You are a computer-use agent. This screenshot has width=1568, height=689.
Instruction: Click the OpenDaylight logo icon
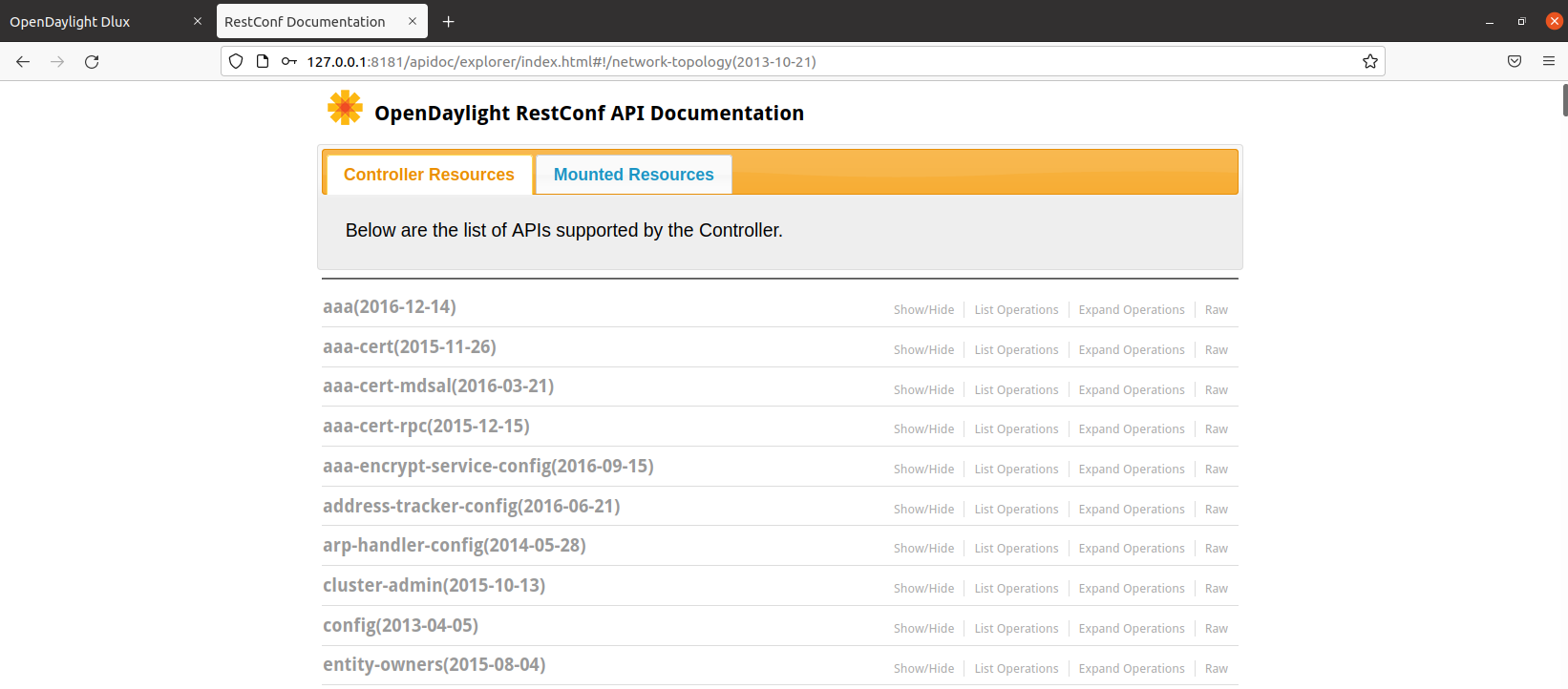pyautogui.click(x=345, y=108)
